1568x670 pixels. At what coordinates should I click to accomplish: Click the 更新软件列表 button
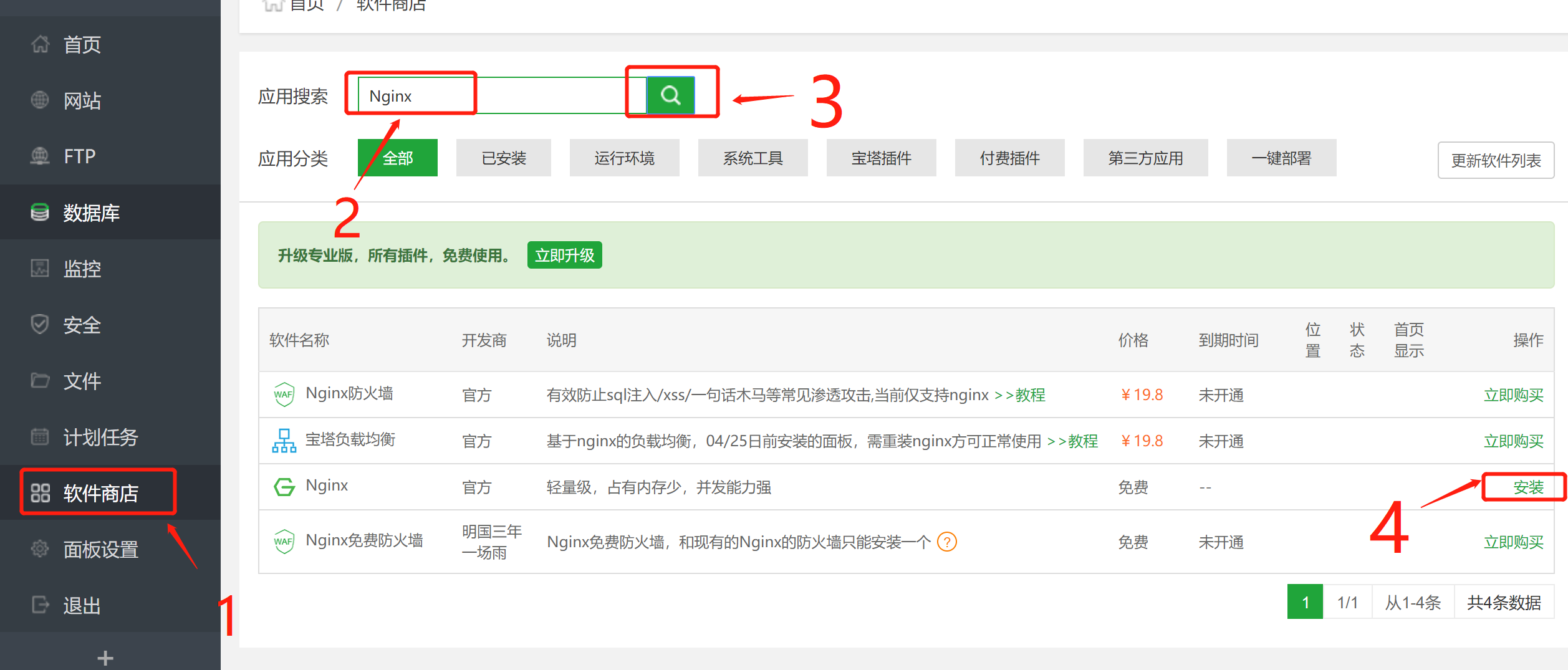pos(1495,161)
